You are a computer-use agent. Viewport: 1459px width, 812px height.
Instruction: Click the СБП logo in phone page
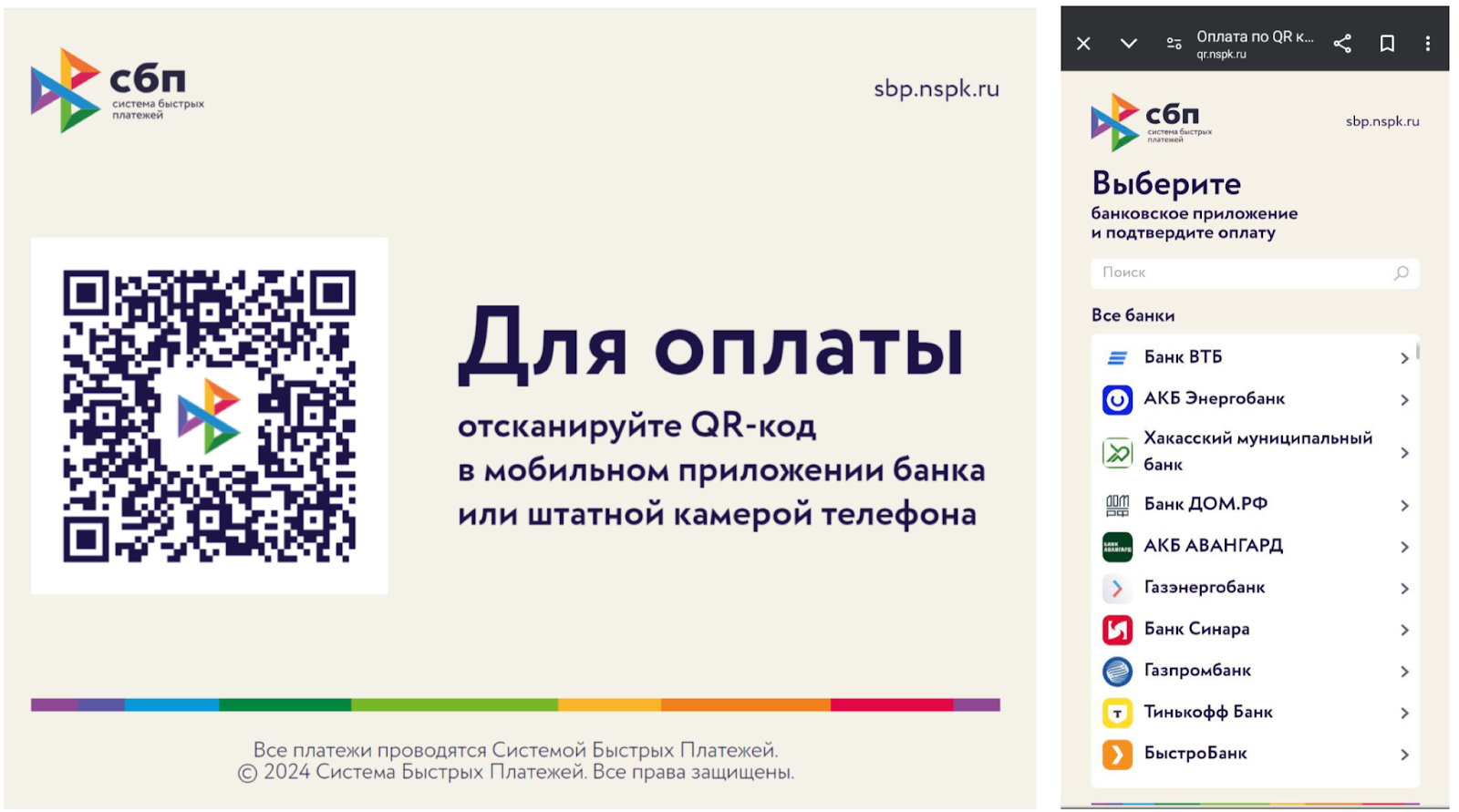point(1152,122)
